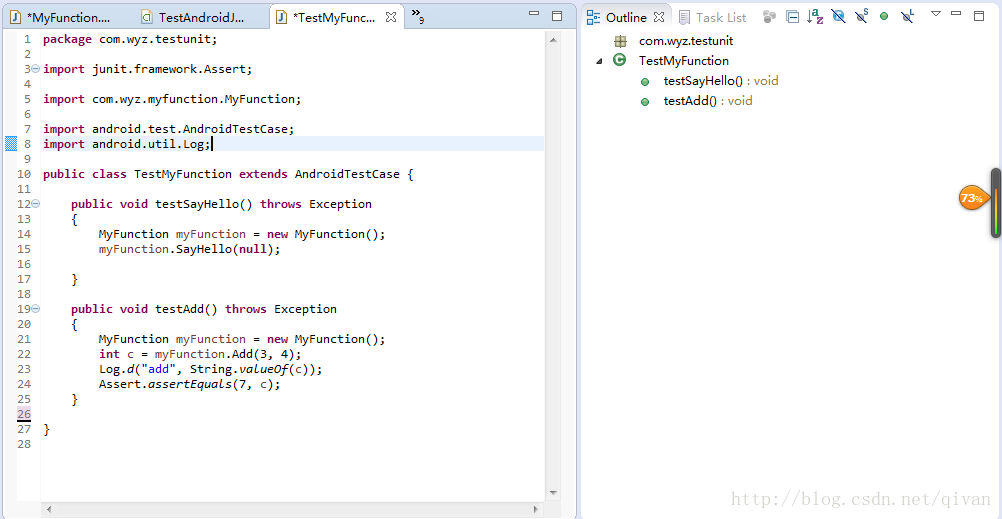Select the *TestMyFunc... editor tab
This screenshot has width=1002, height=519.
[334, 17]
